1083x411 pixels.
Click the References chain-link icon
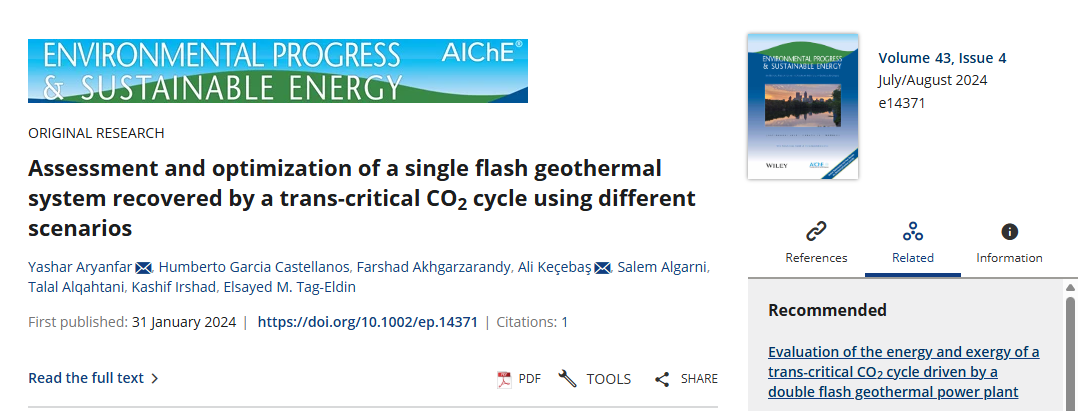tap(816, 232)
